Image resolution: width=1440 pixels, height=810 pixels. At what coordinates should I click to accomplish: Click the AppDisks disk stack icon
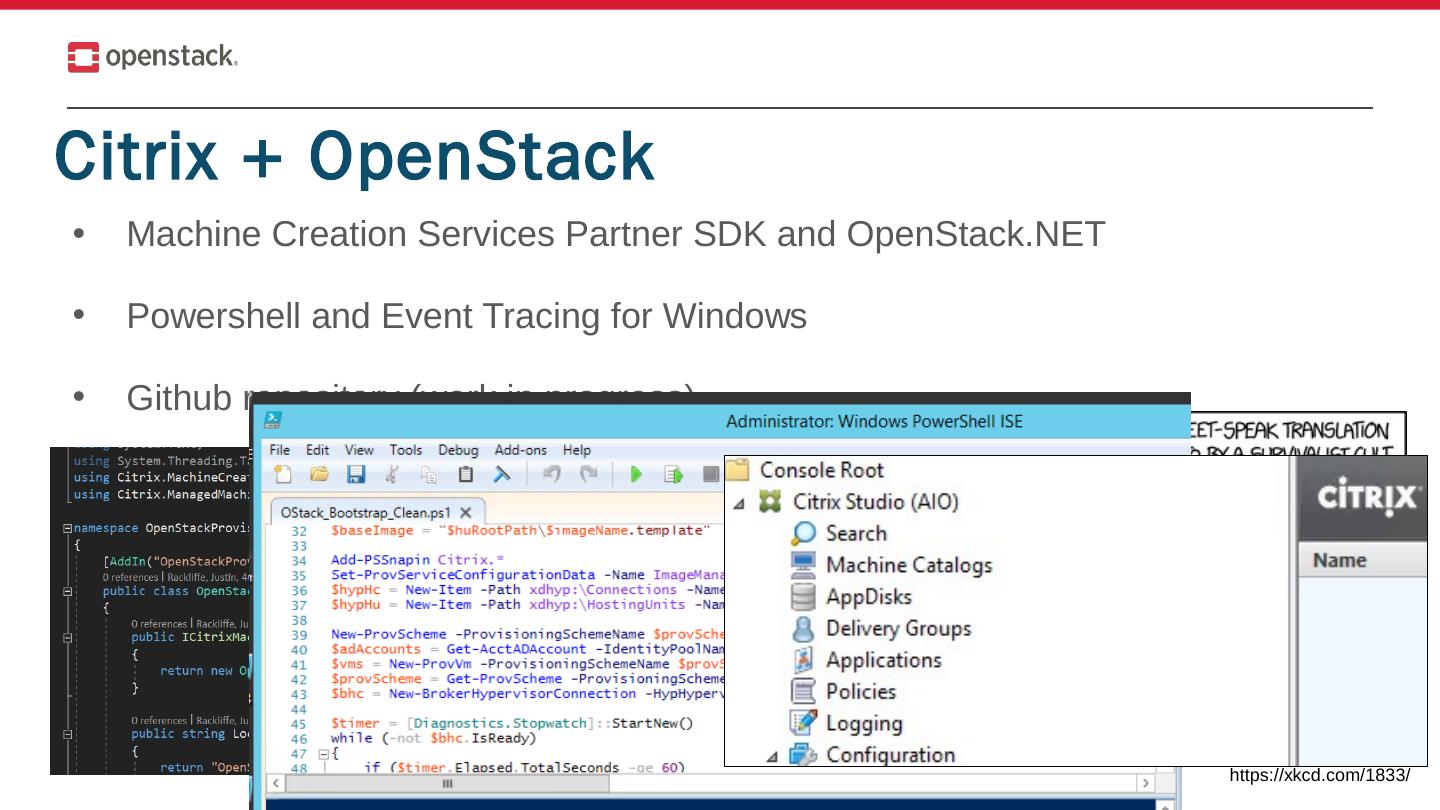[x=803, y=597]
